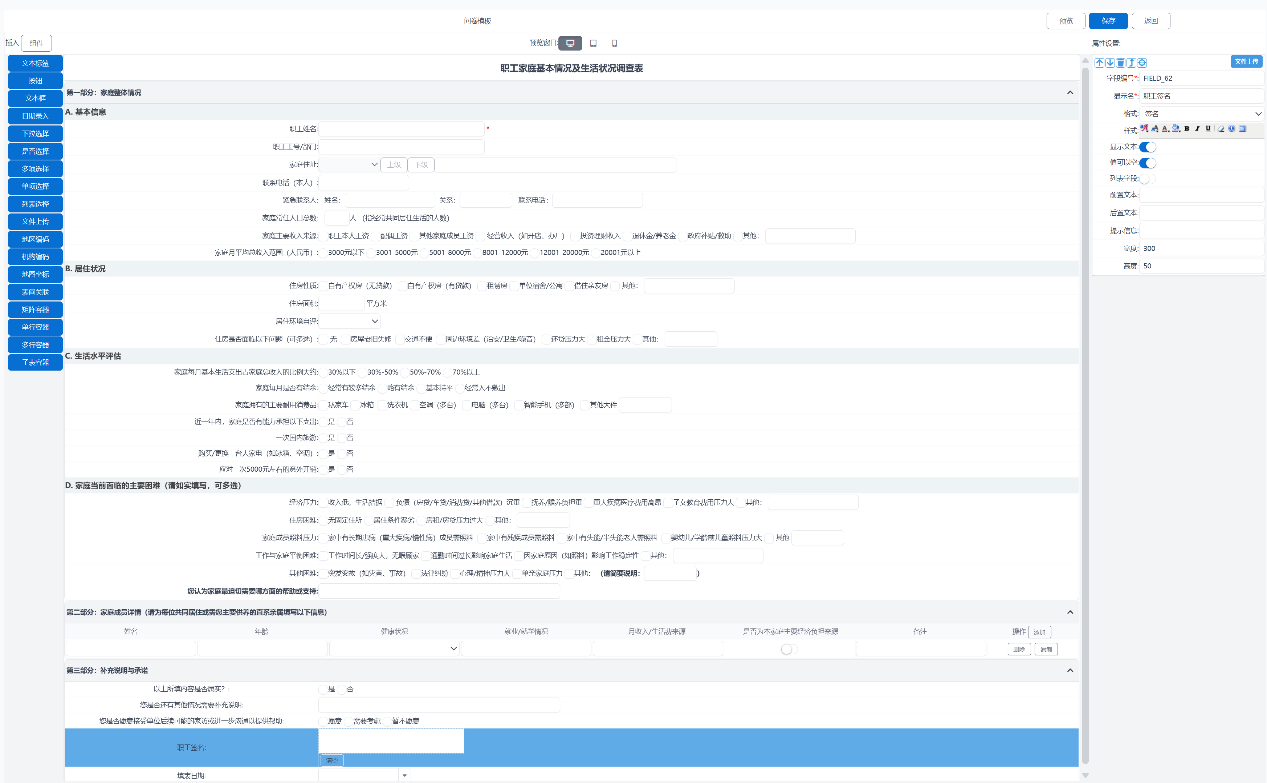Click the small button under the signature box
Viewport: 1267px width, 783px height.
pos(331,760)
